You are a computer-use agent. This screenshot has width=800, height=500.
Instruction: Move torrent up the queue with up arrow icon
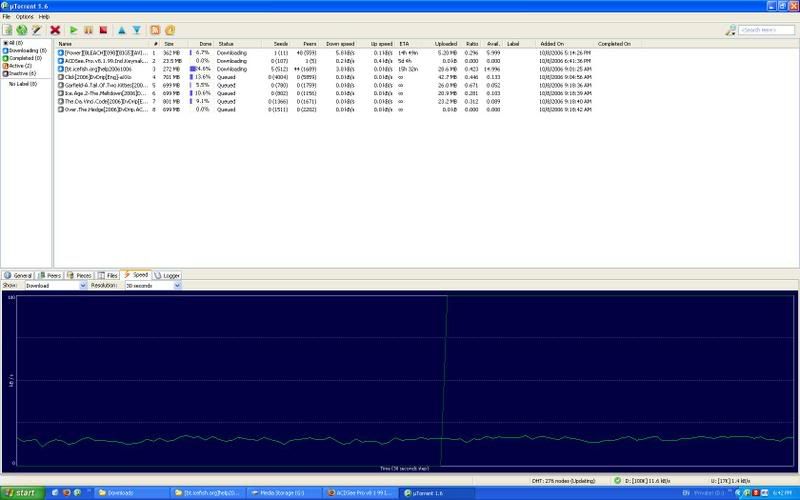coord(121,30)
